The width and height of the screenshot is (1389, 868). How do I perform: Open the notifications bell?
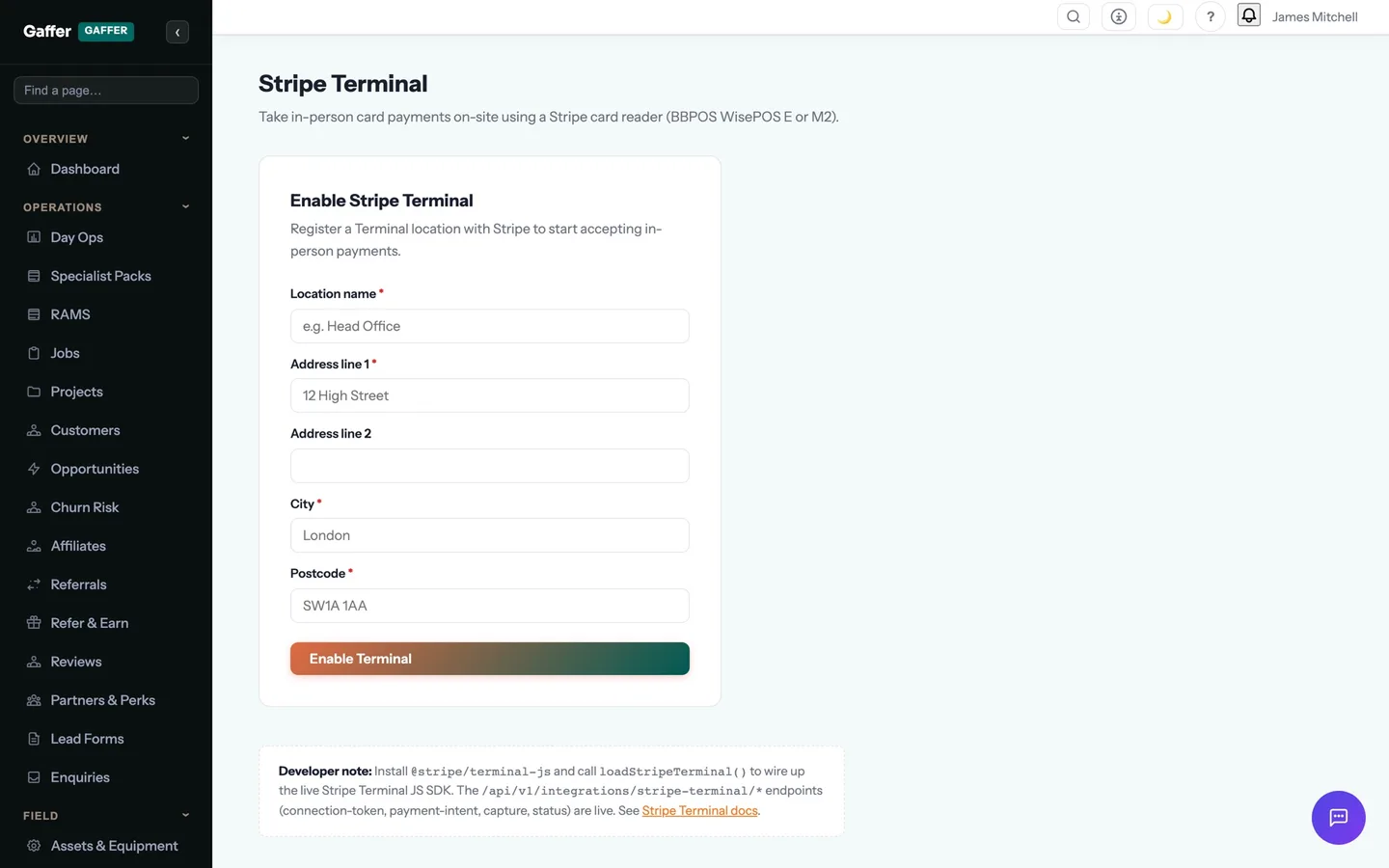1249,15
